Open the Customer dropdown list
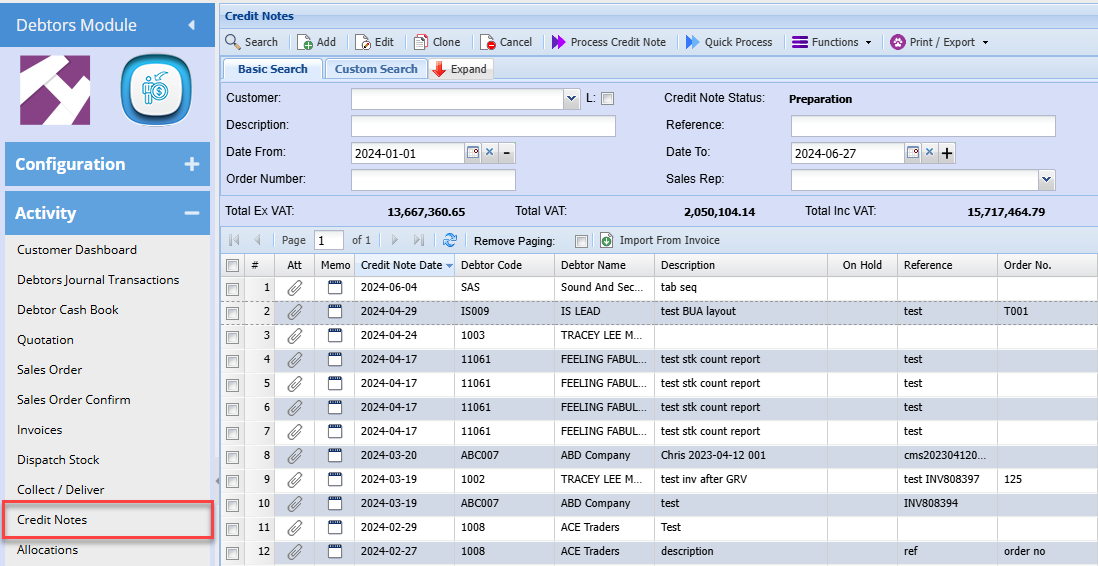 [571, 99]
